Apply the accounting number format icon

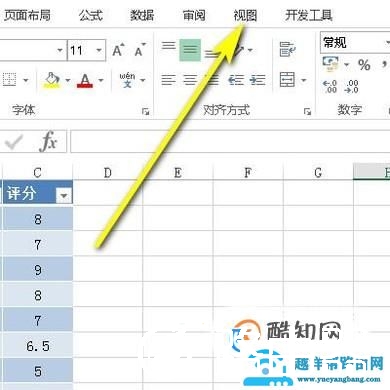pyautogui.click(x=330, y=64)
